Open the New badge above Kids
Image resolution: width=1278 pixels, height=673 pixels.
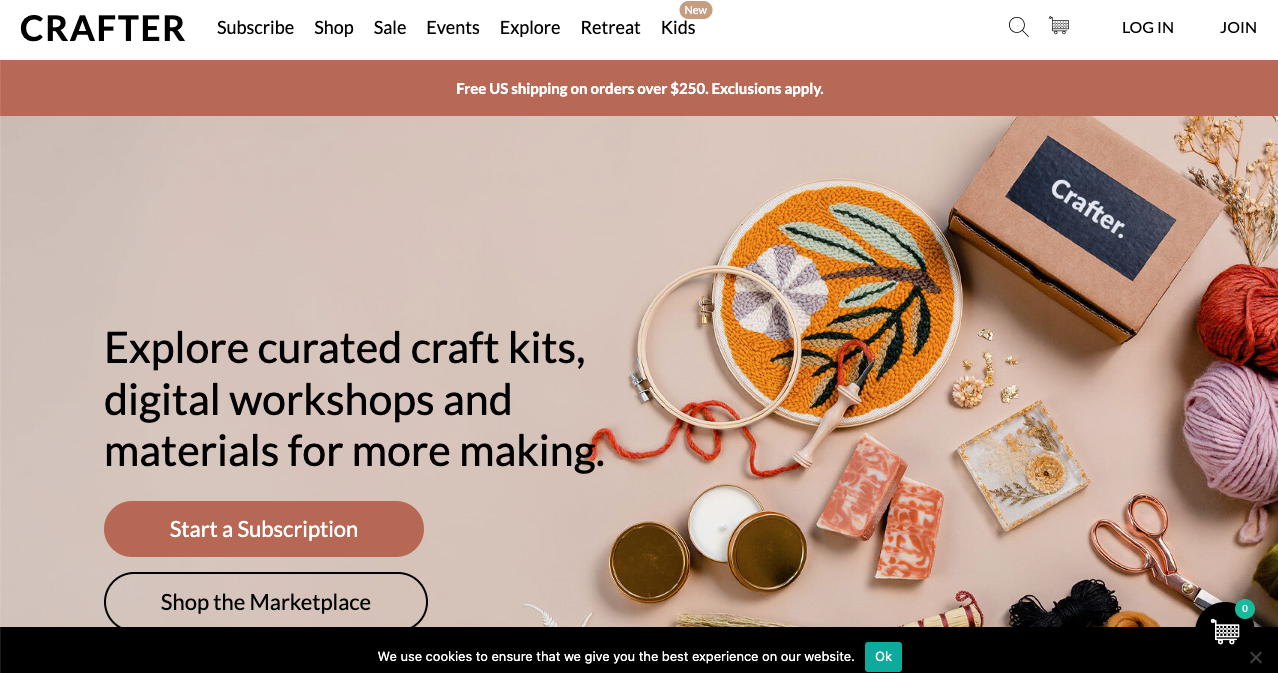[695, 10]
